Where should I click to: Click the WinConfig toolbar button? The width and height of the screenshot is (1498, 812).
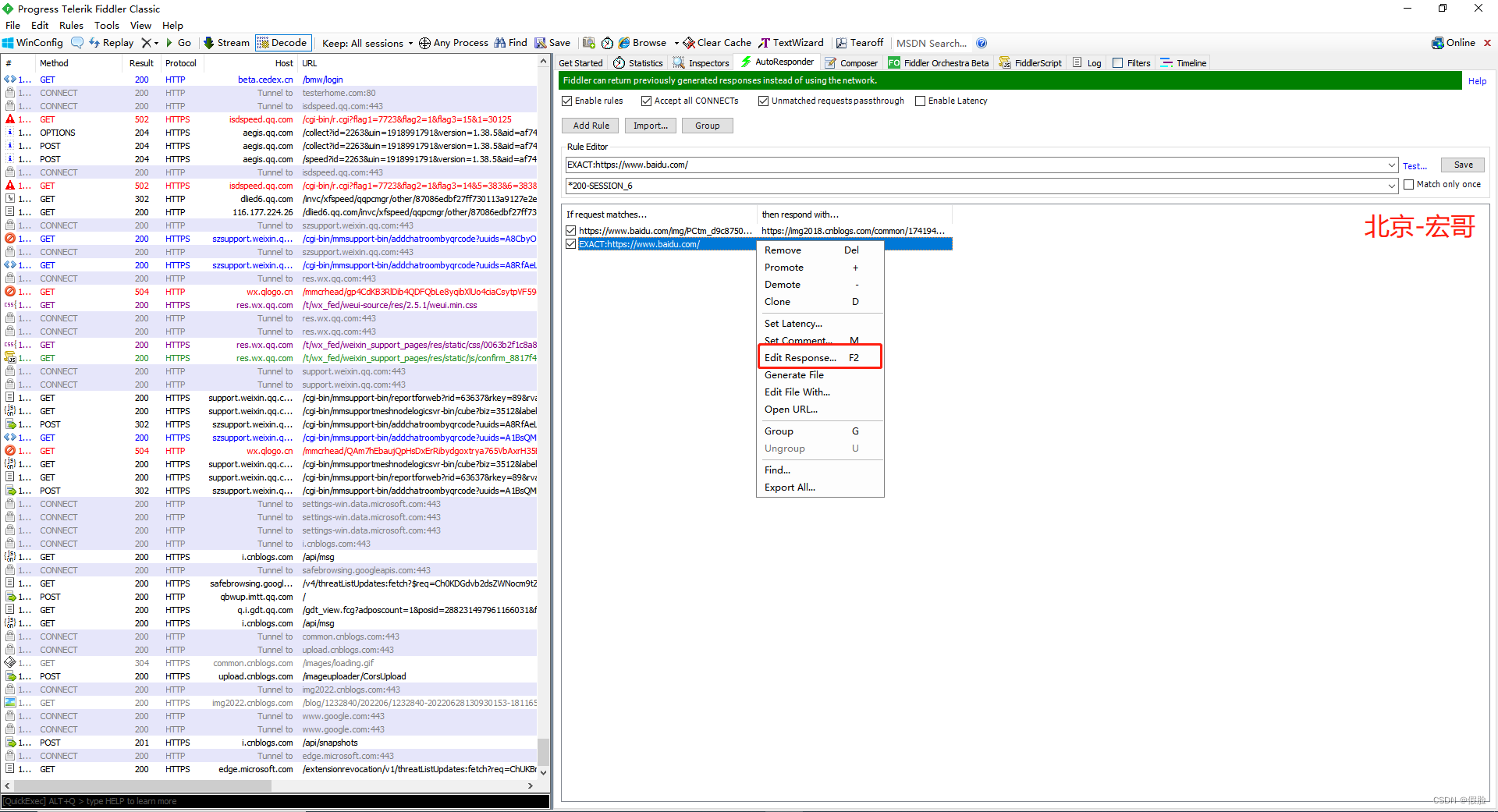[33, 43]
